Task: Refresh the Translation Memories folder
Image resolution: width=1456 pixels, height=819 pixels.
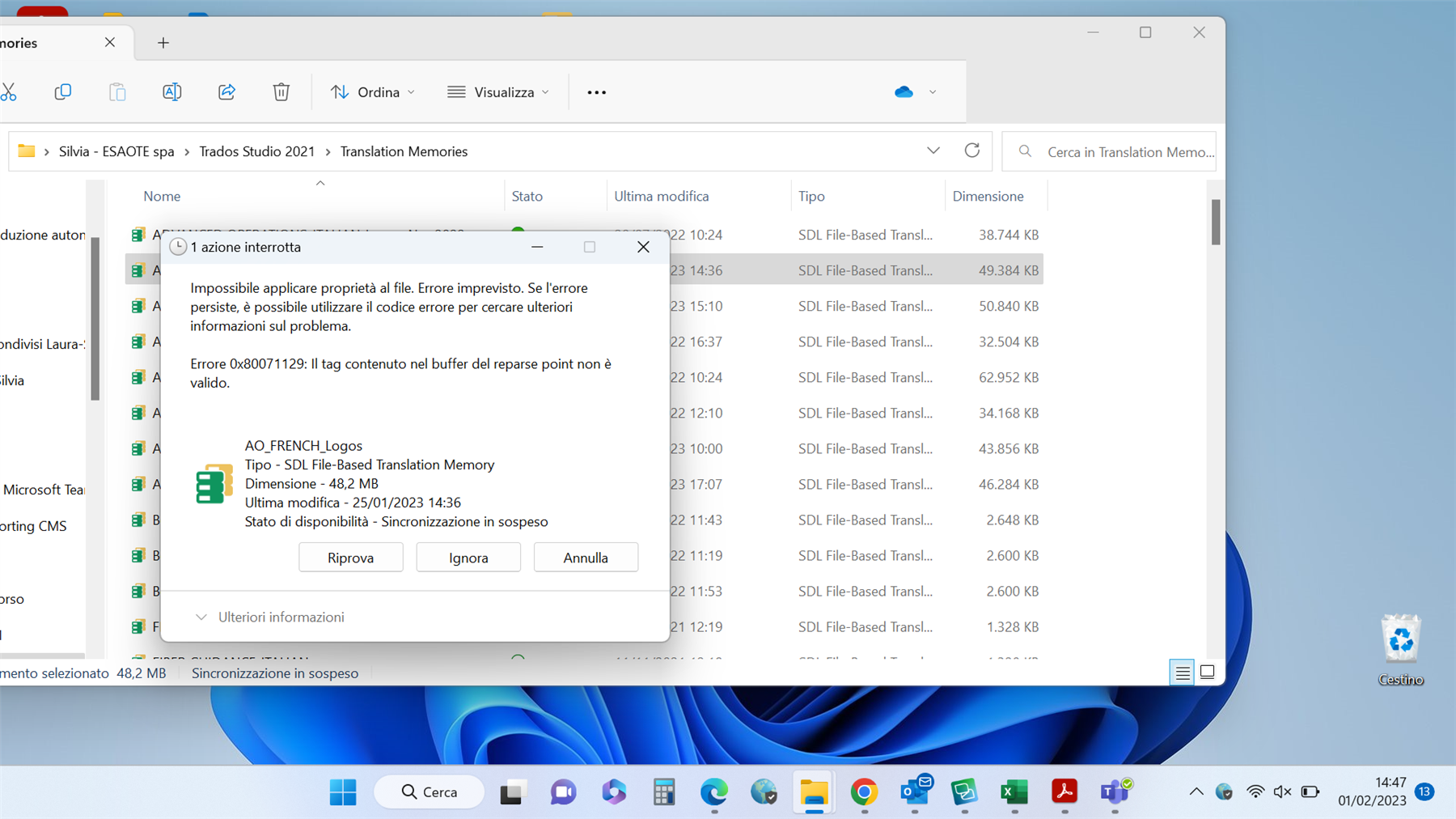Action: 972,151
